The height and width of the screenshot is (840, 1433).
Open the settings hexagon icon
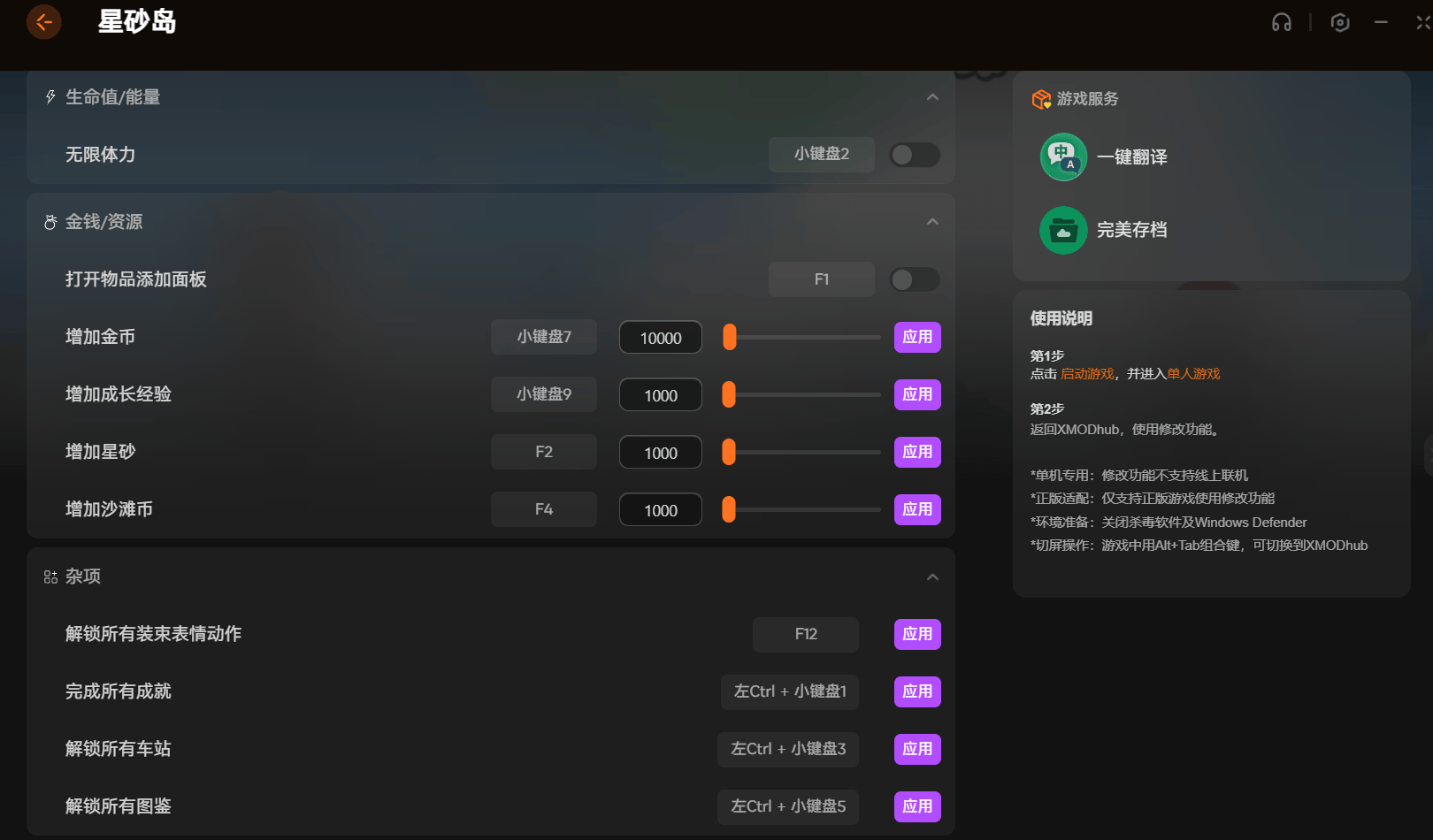tap(1339, 23)
